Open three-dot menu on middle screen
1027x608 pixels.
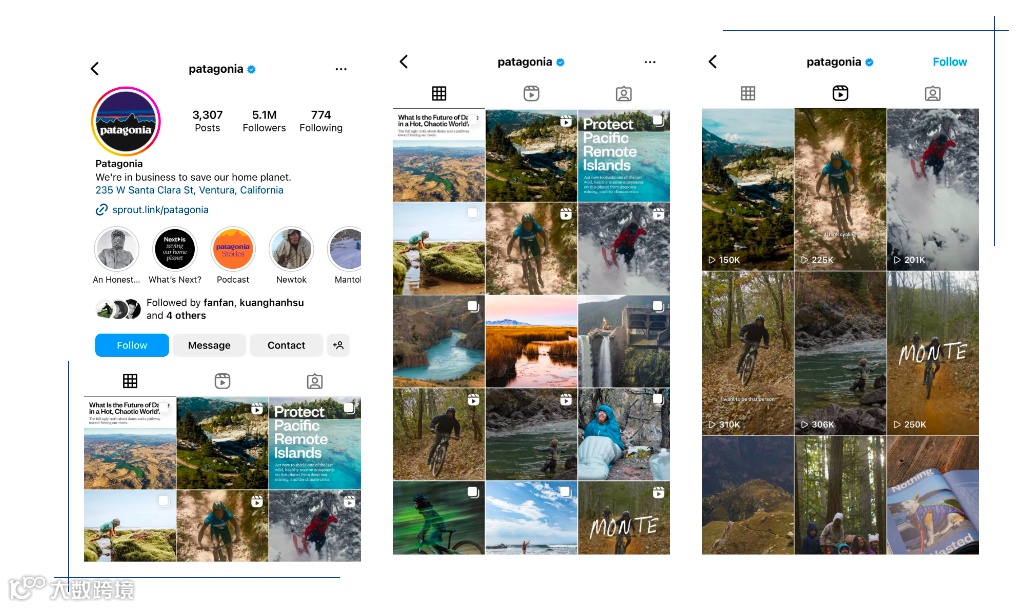650,62
